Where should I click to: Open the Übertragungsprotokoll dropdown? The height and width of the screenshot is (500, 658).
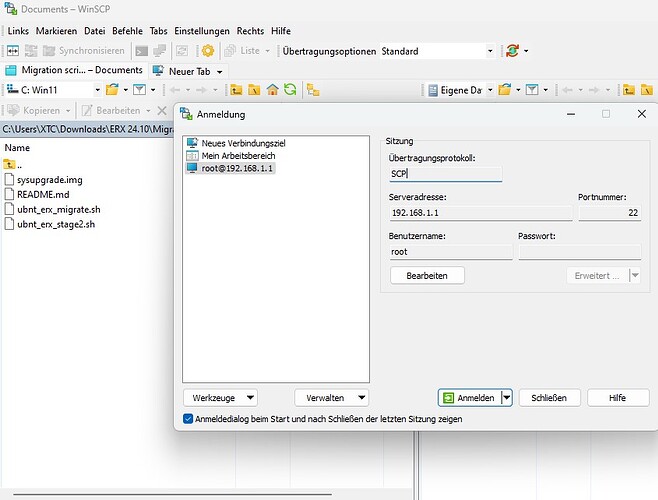tap(445, 173)
